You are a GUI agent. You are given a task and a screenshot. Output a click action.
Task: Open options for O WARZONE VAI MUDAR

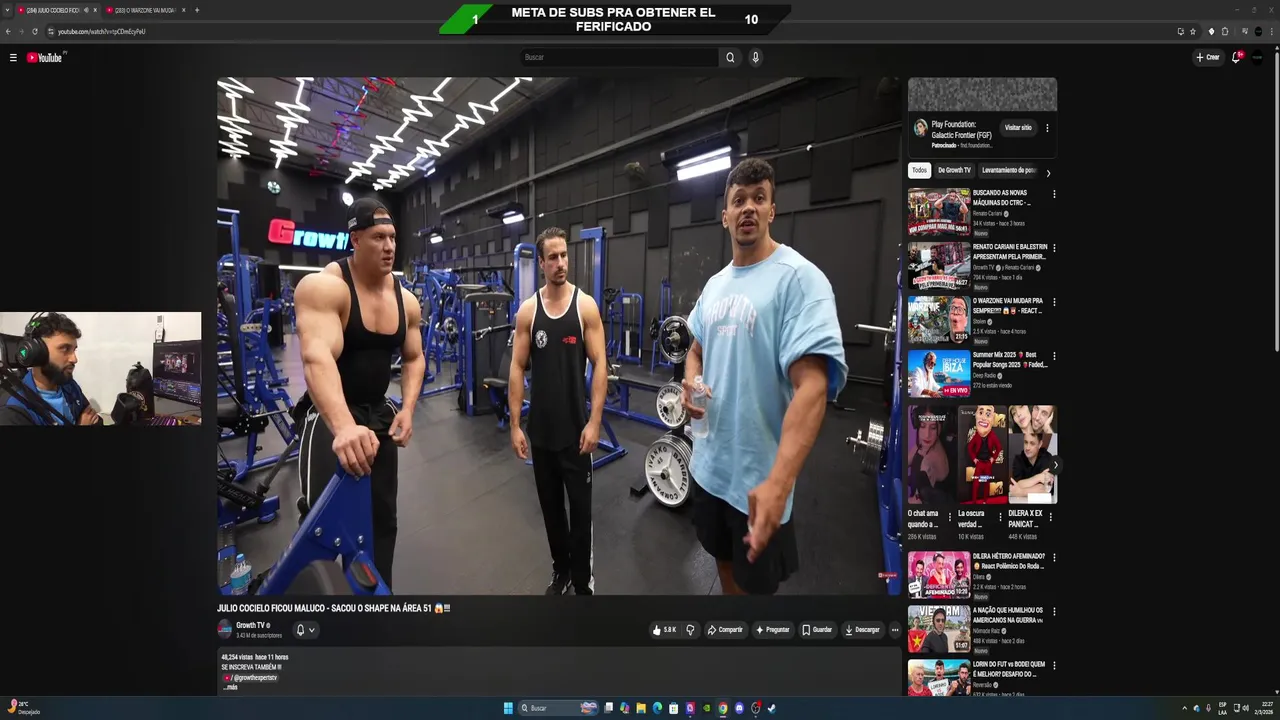[1053, 302]
